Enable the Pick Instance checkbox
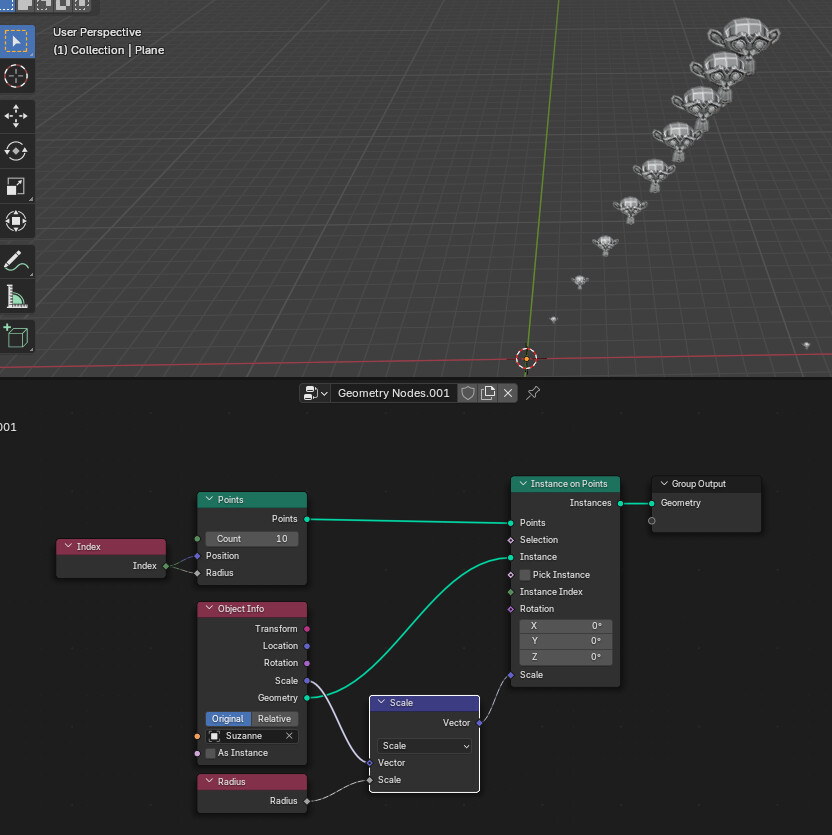The width and height of the screenshot is (832, 835). pos(525,575)
